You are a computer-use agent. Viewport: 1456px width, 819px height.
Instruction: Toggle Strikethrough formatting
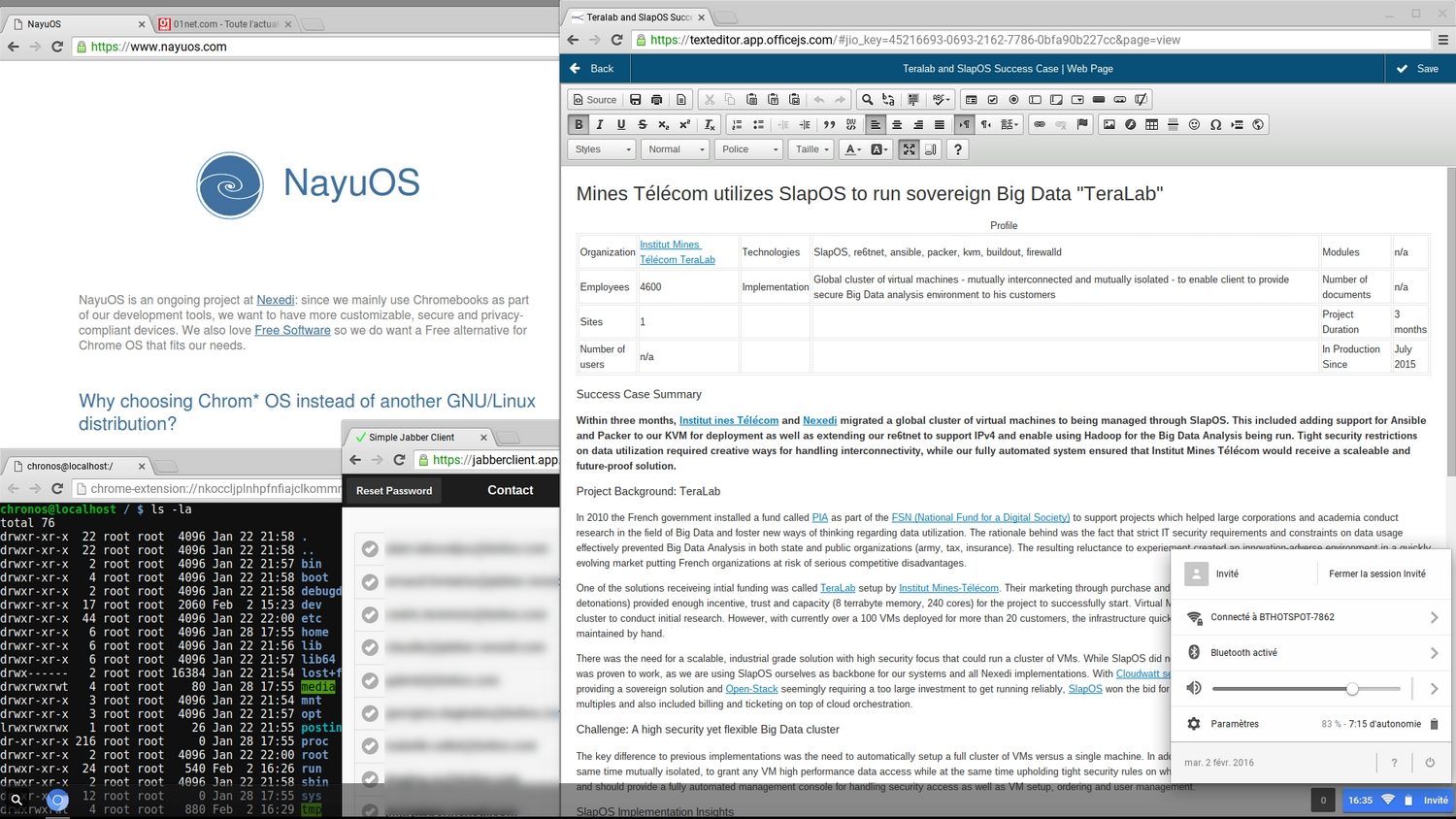click(x=643, y=125)
